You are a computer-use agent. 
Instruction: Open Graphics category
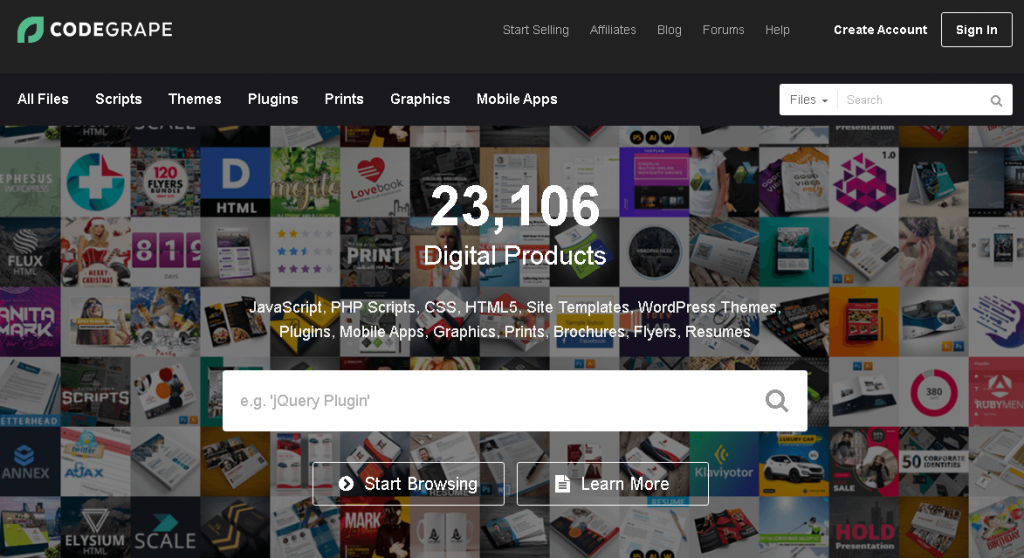point(420,99)
